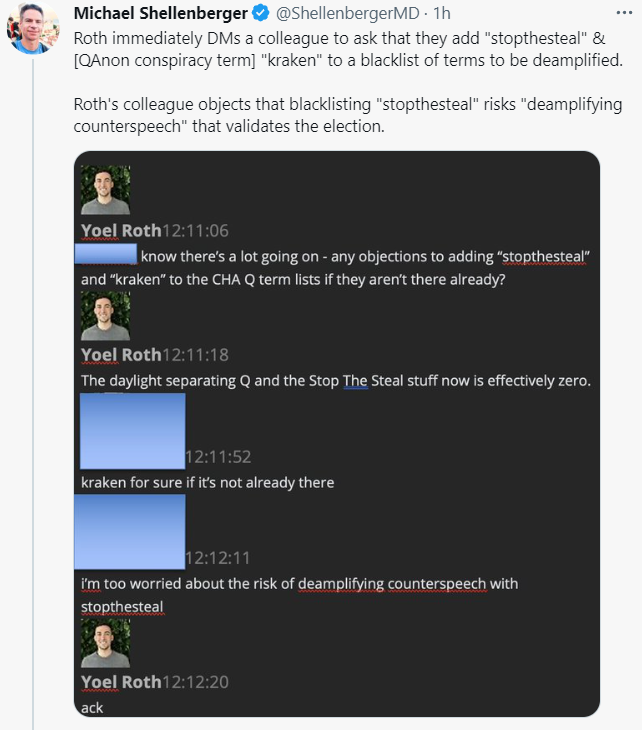The width and height of the screenshot is (642, 730).
Task: Click the tweet's 1h timestamp
Action: 441,14
